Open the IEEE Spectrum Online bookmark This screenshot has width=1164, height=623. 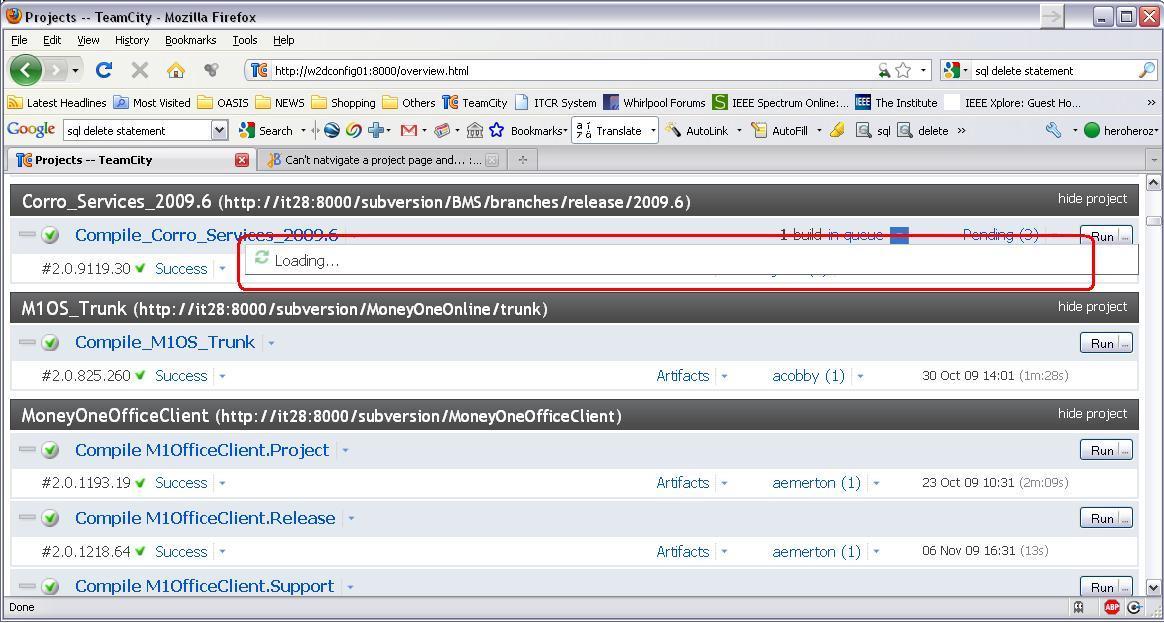pyautogui.click(x=780, y=102)
